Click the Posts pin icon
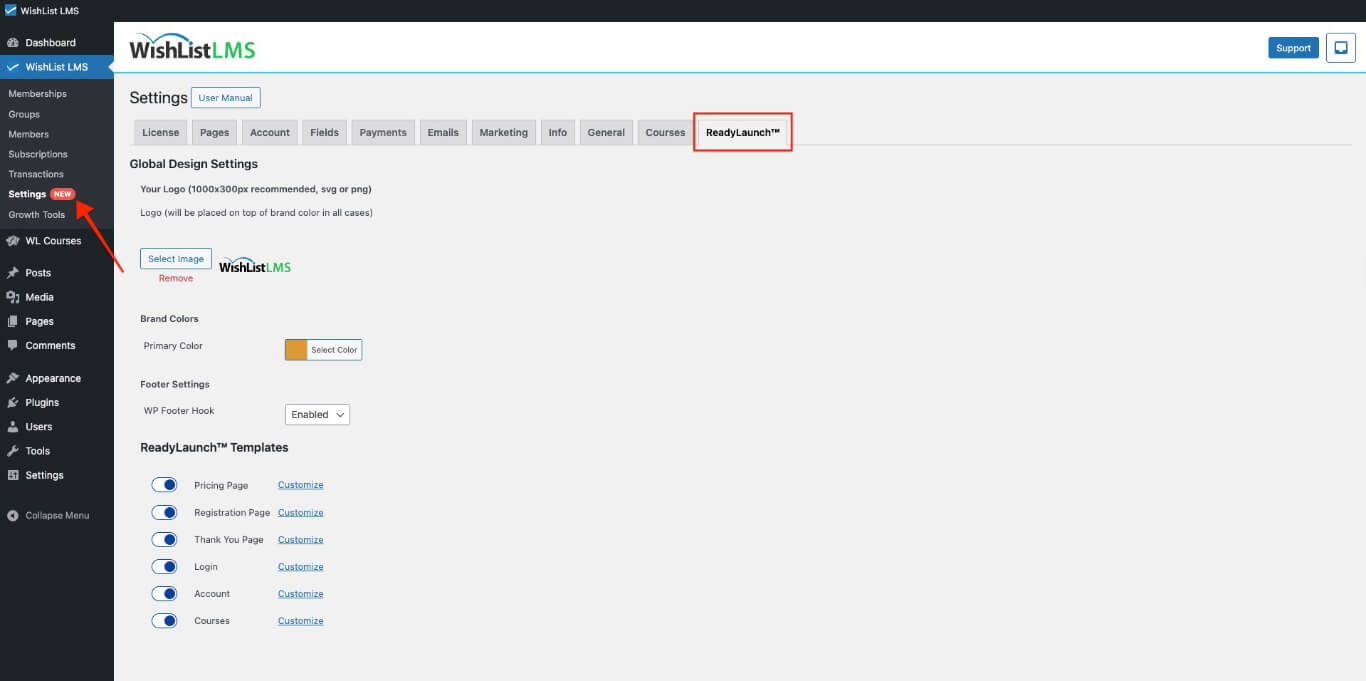 [13, 273]
